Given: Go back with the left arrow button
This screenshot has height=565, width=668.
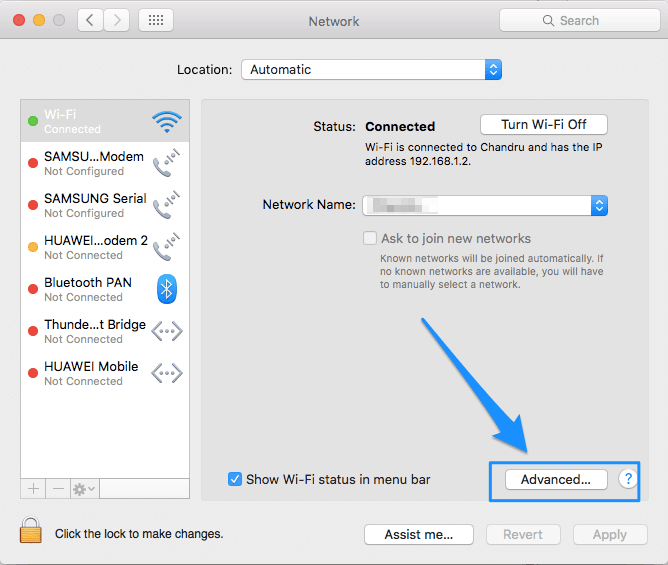Looking at the screenshot, I should (90, 20).
